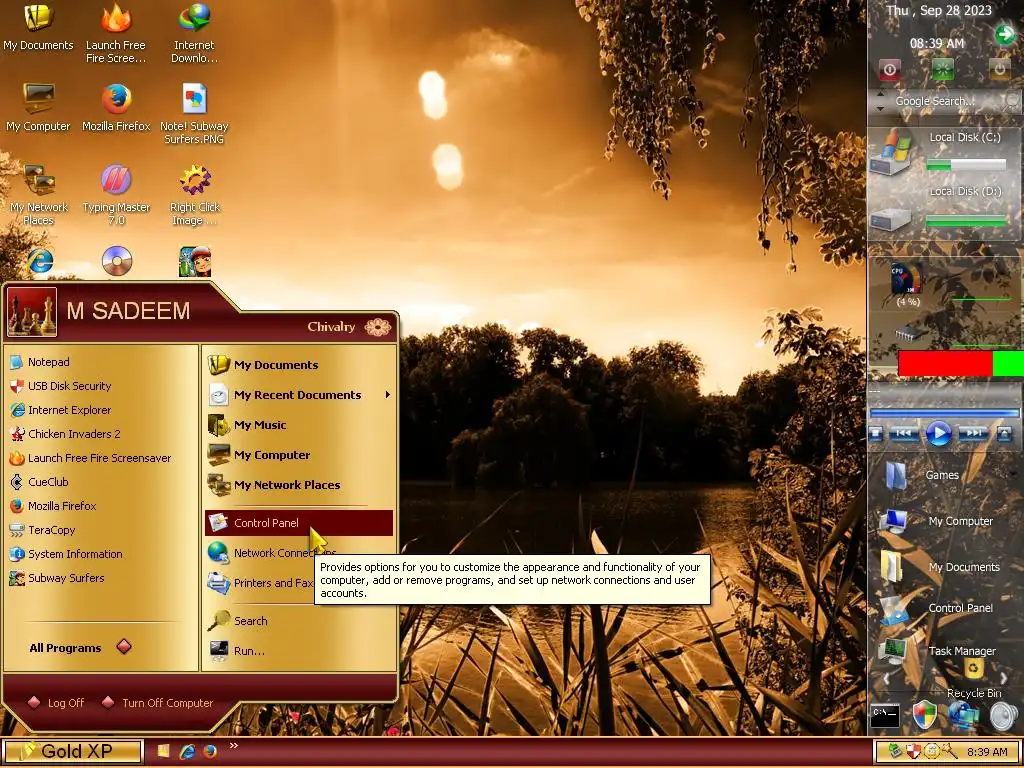1024x768 pixels.
Task: Skip to next track in media player
Action: coord(973,434)
